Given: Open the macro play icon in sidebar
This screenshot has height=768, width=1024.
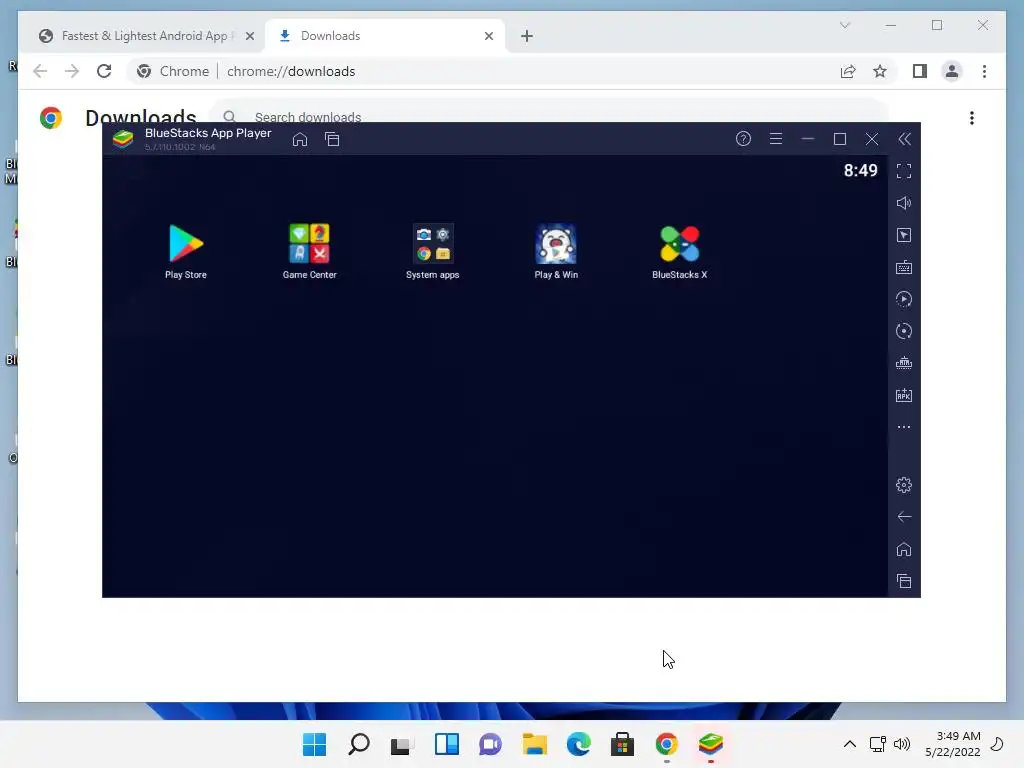Looking at the screenshot, I should [x=904, y=299].
